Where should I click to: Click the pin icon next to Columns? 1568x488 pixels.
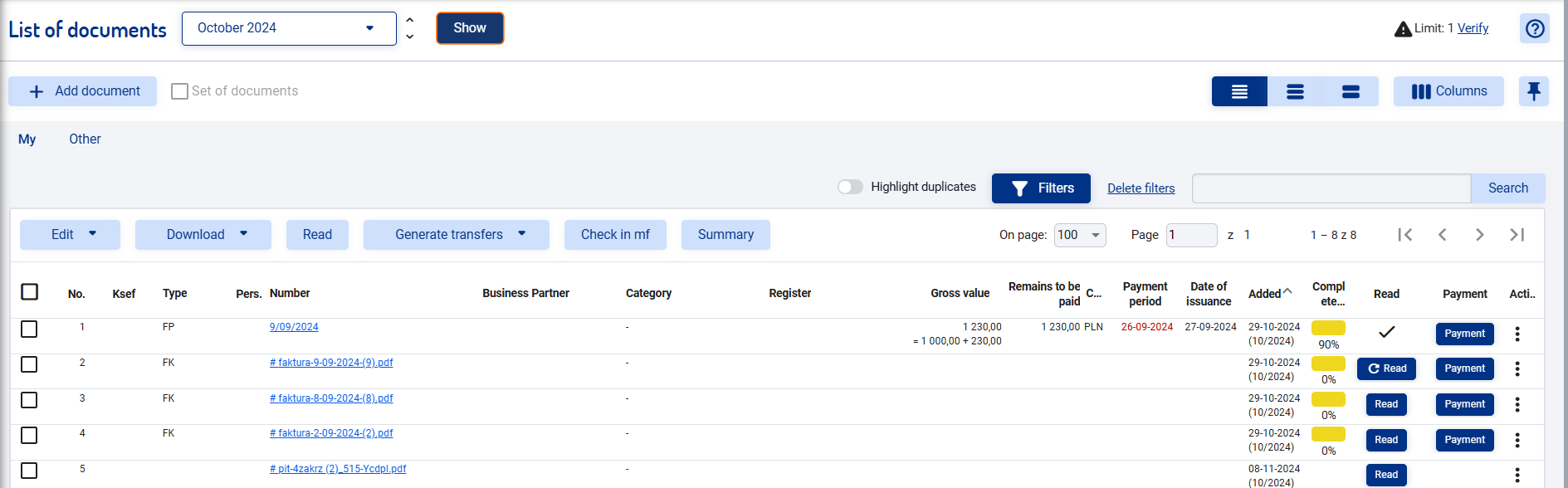1533,91
